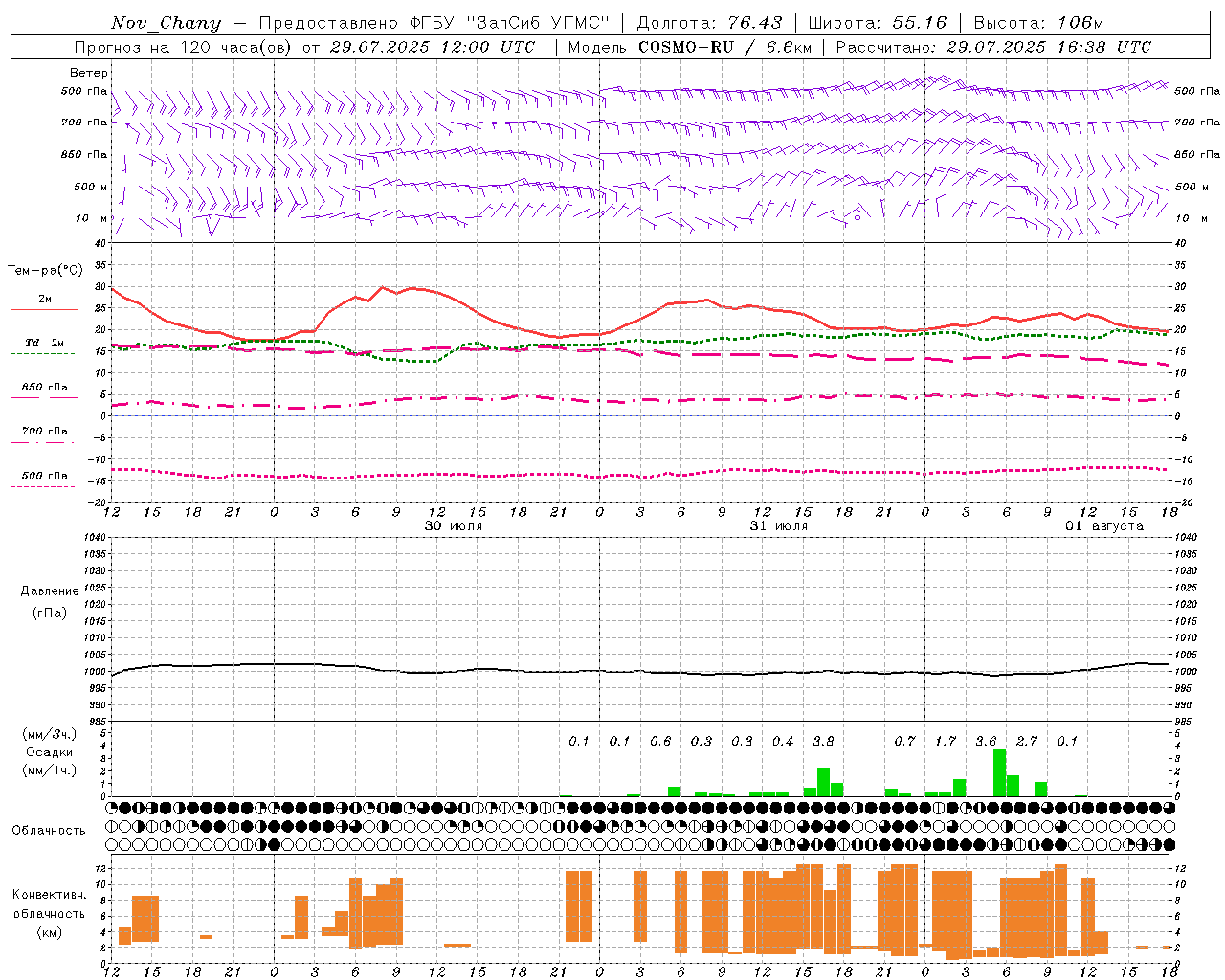This screenshot has width=1225, height=980.
Task: Click the precipitation total "2.7"
Action: tap(1027, 741)
